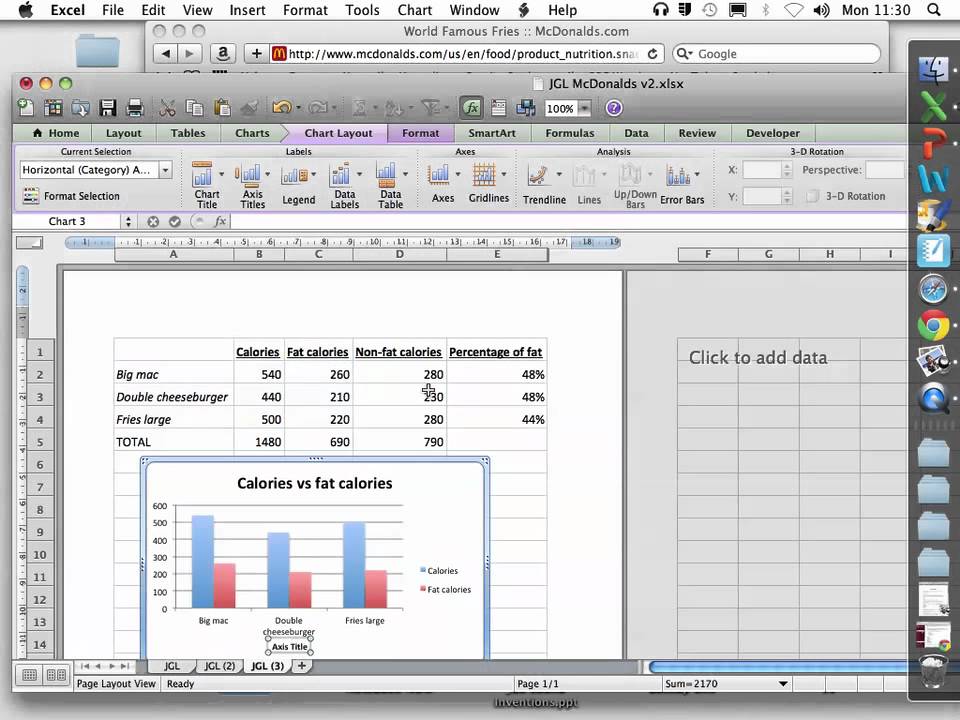Screen dimensions: 960x720
Task: Click the Axis Title box in chart
Action: (290, 647)
